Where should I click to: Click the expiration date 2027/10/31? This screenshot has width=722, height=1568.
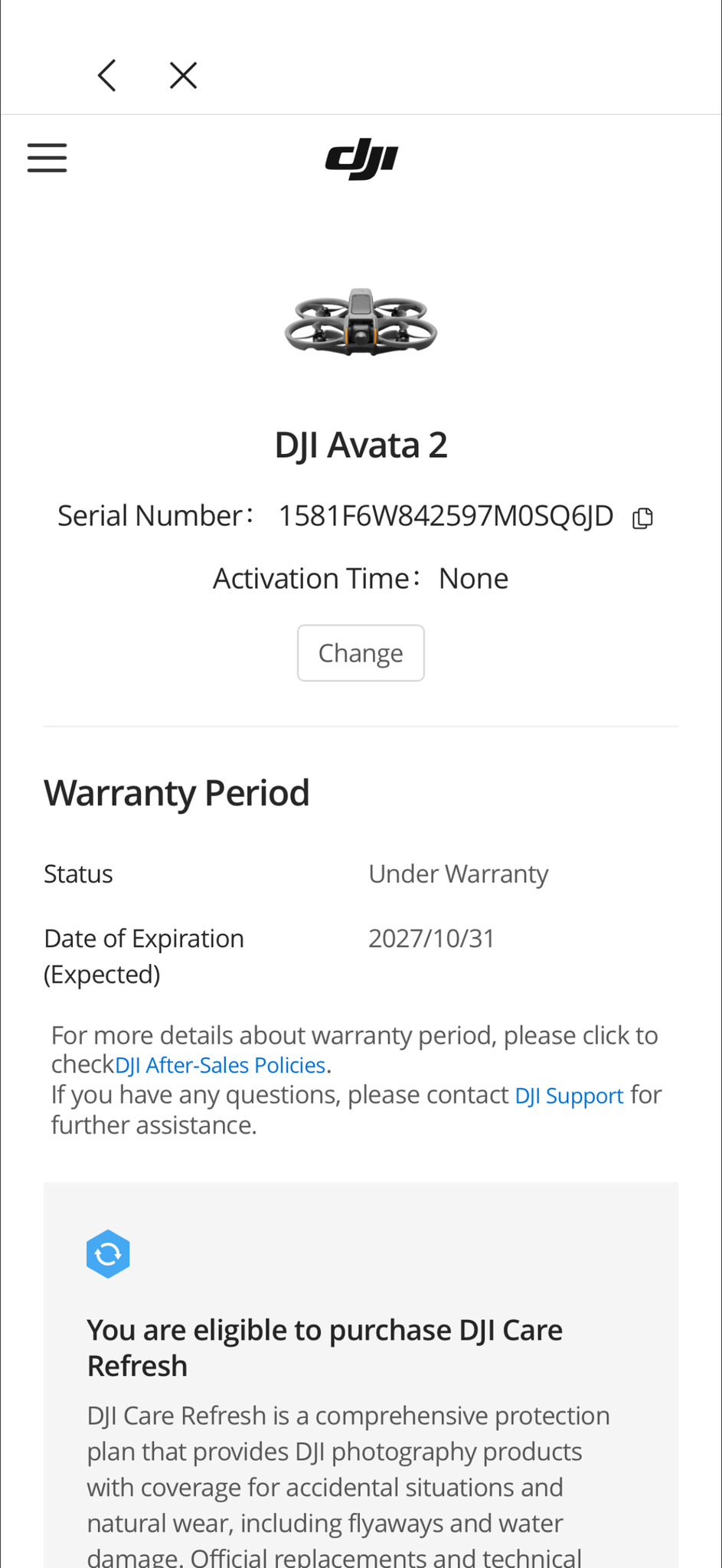click(432, 938)
